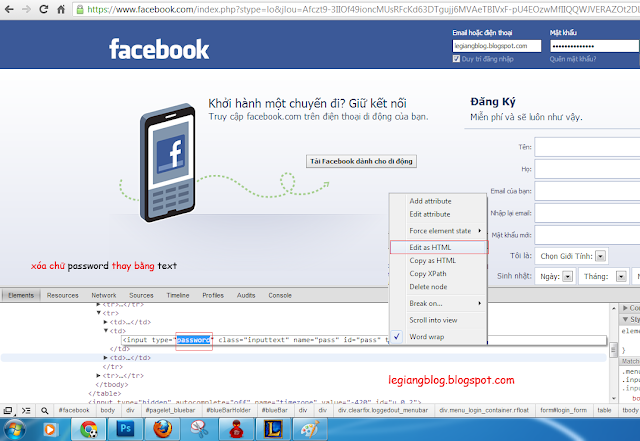Click the green HTTPS lock icon

[80, 9]
